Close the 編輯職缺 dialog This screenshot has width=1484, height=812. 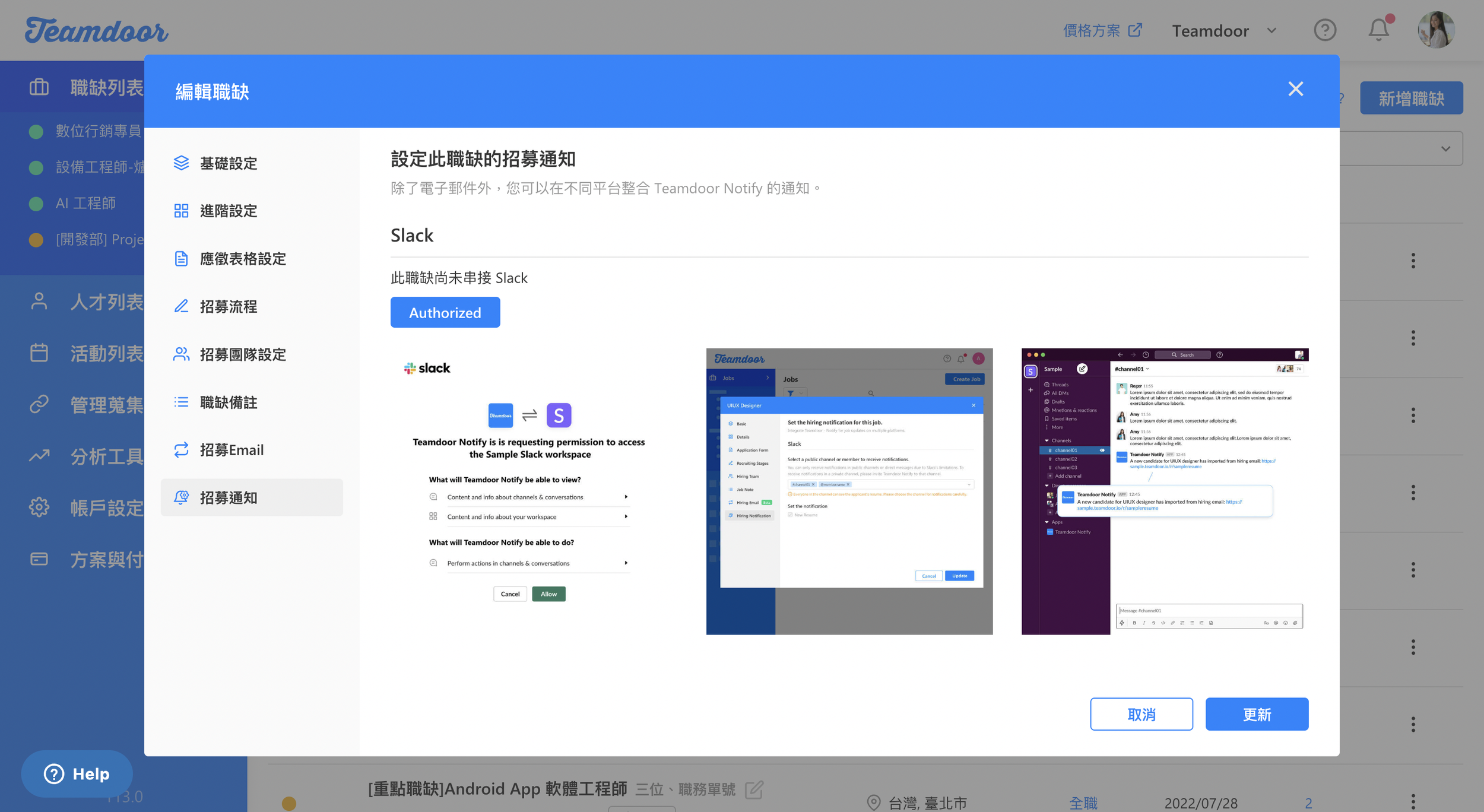1295,89
